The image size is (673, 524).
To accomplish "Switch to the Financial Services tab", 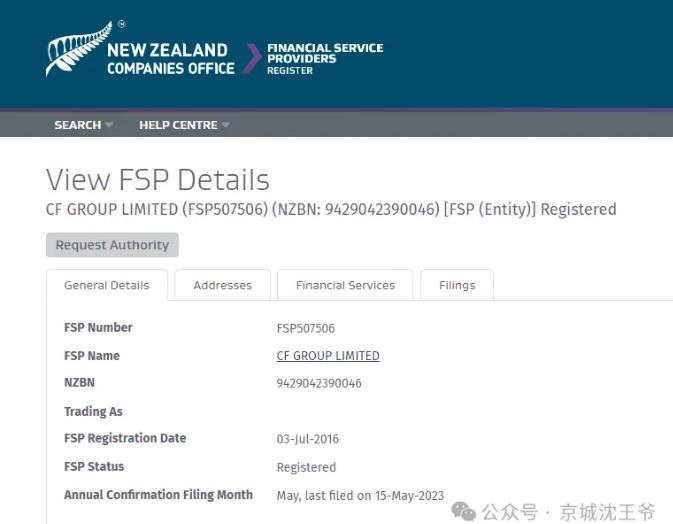I will coord(345,285).
